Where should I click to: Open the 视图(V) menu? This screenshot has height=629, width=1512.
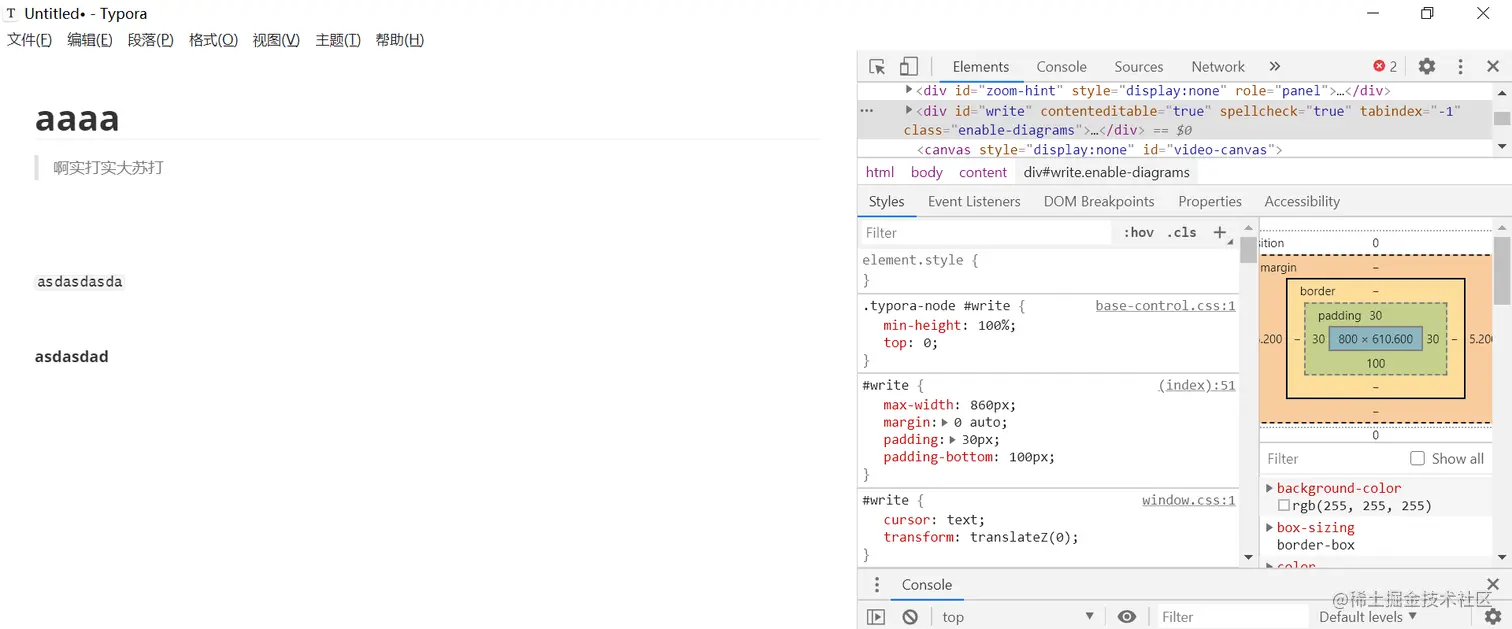pyautogui.click(x=276, y=40)
